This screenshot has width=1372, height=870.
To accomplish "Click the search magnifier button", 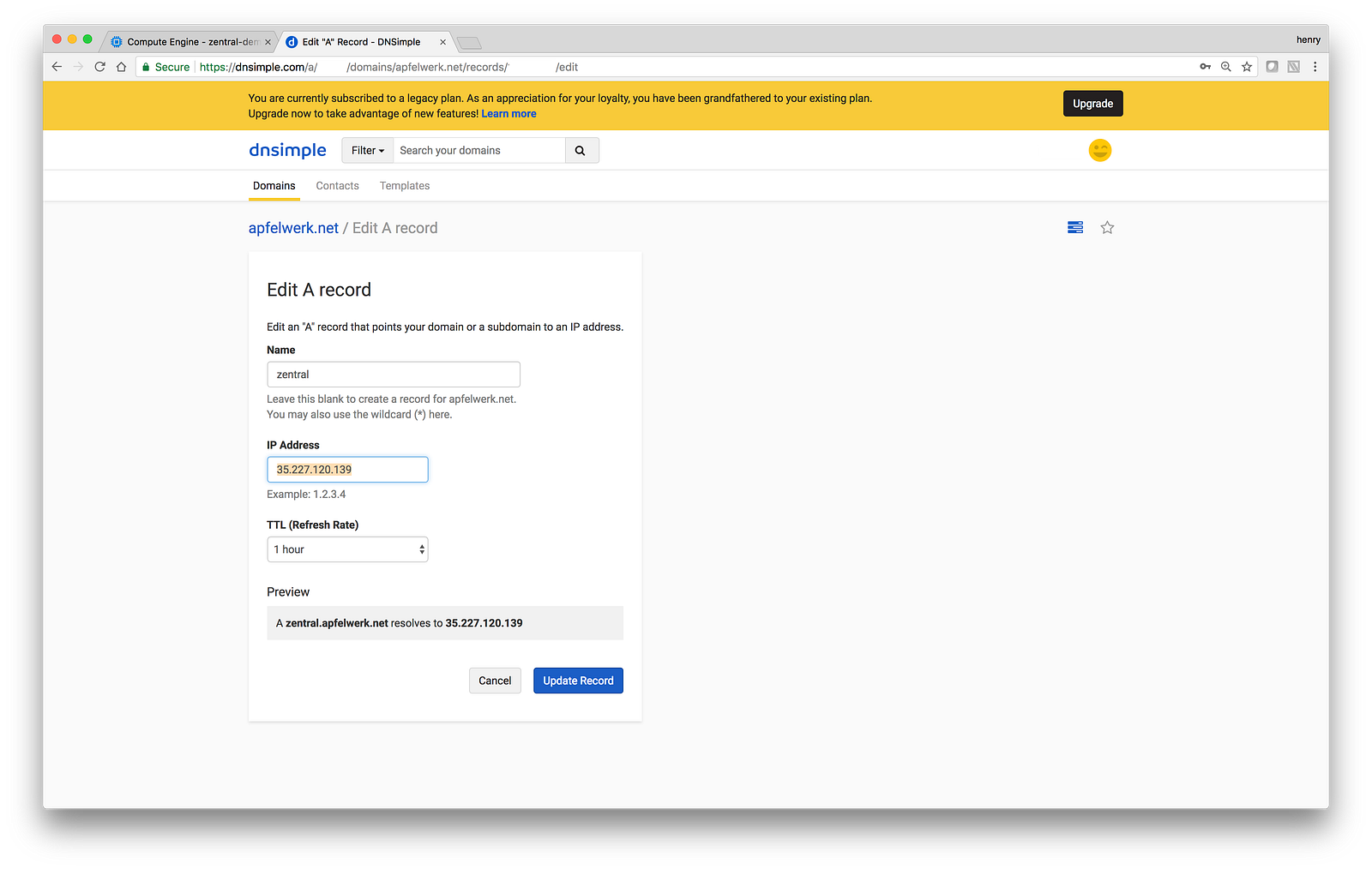I will (581, 151).
